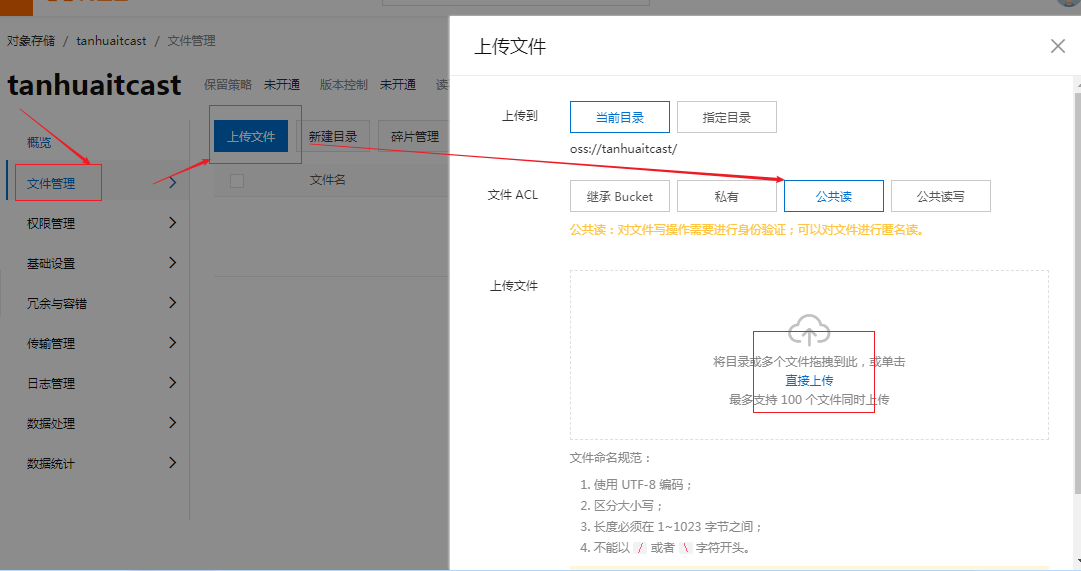Expand the 基础设置 chevron
The width and height of the screenshot is (1081, 571).
point(173,262)
